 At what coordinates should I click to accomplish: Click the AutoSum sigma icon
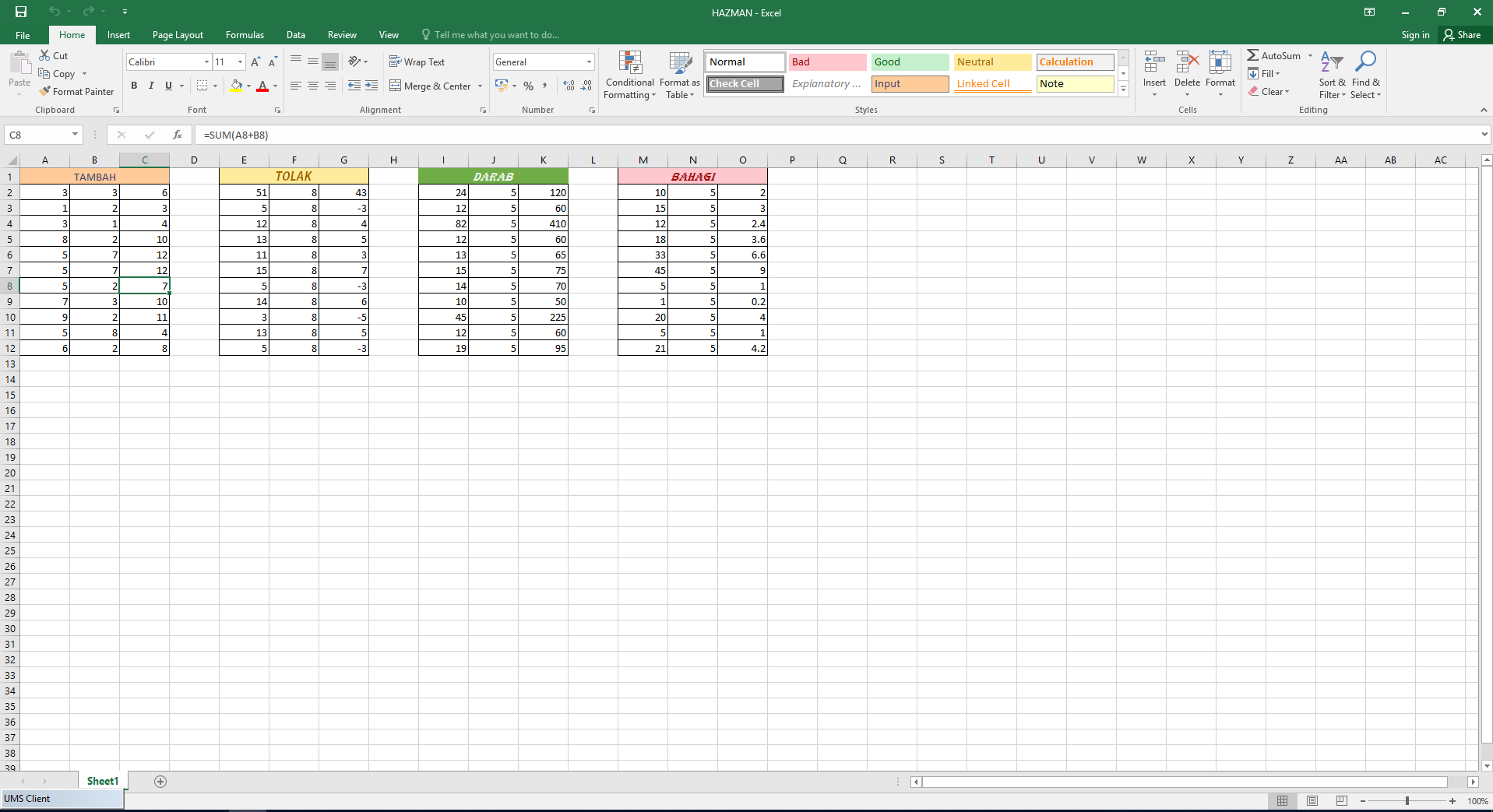(x=1252, y=56)
